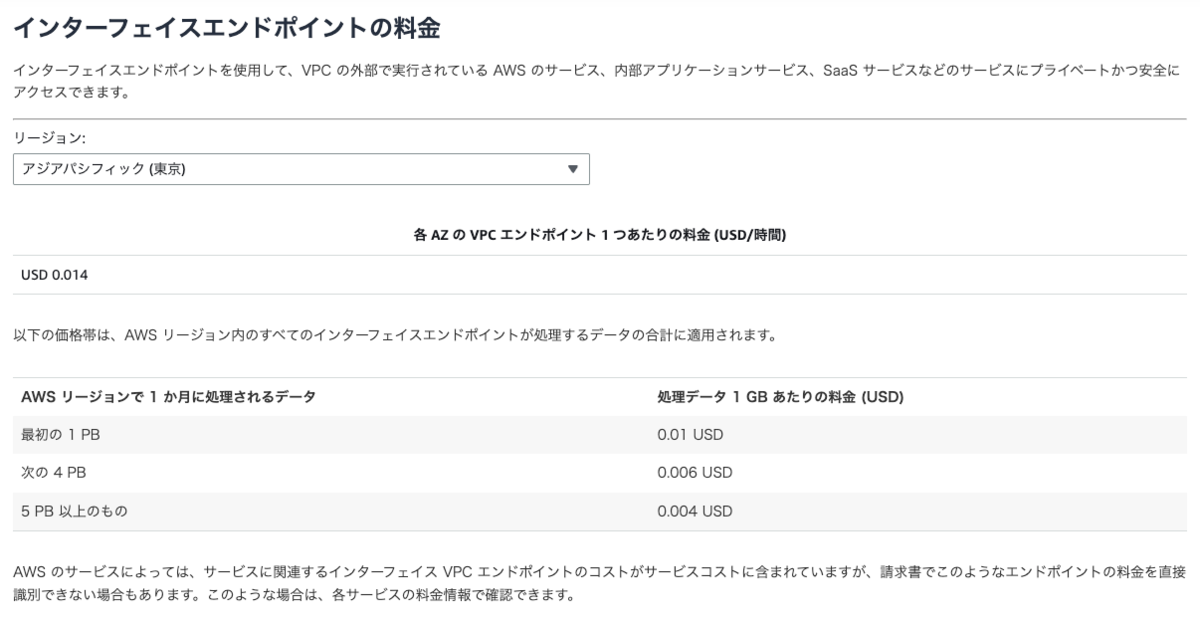Select the アジアパシフィック (東京) region box
This screenshot has height=620, width=1200.
[x=301, y=169]
